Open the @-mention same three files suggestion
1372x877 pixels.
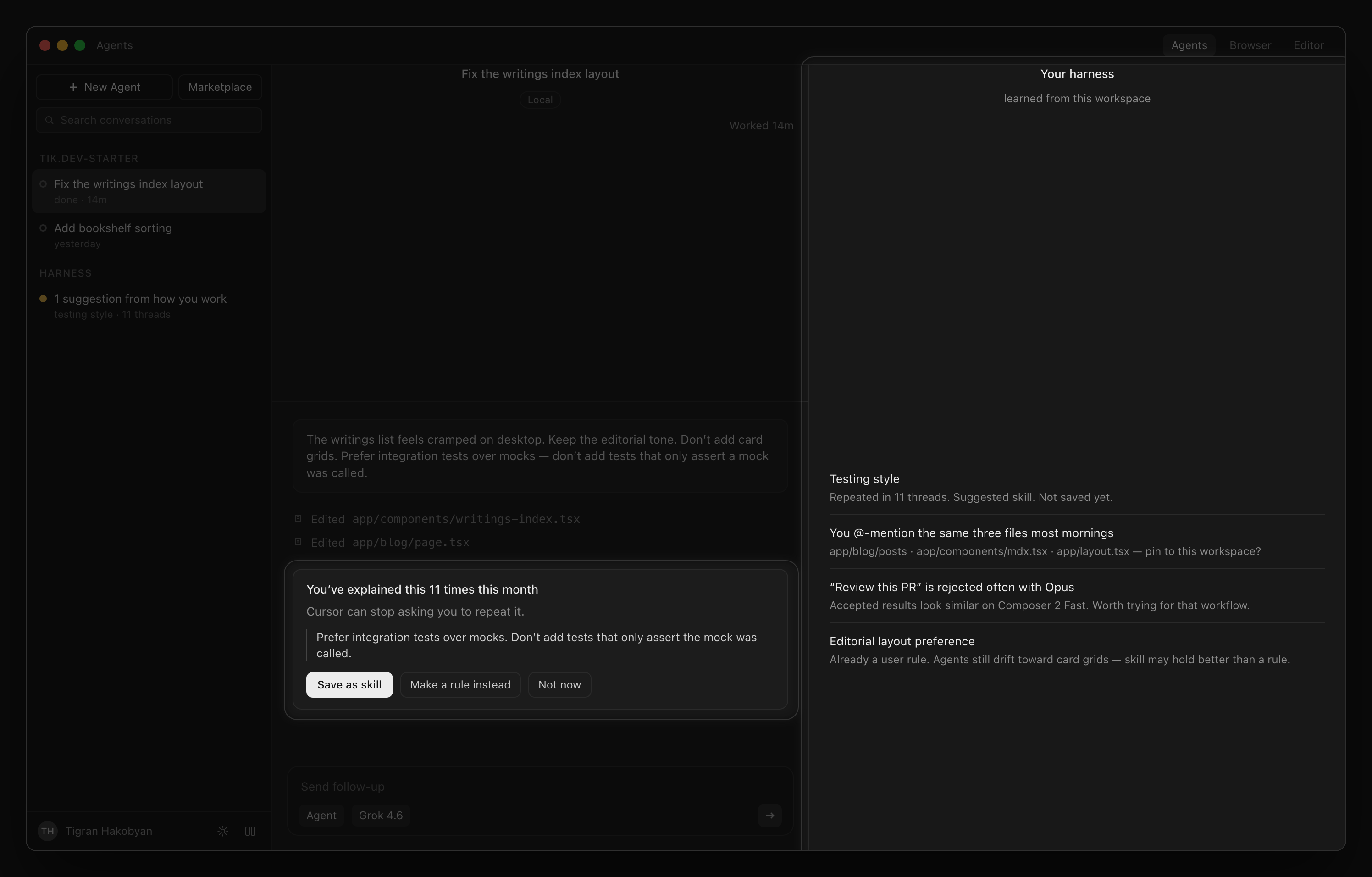click(1077, 542)
